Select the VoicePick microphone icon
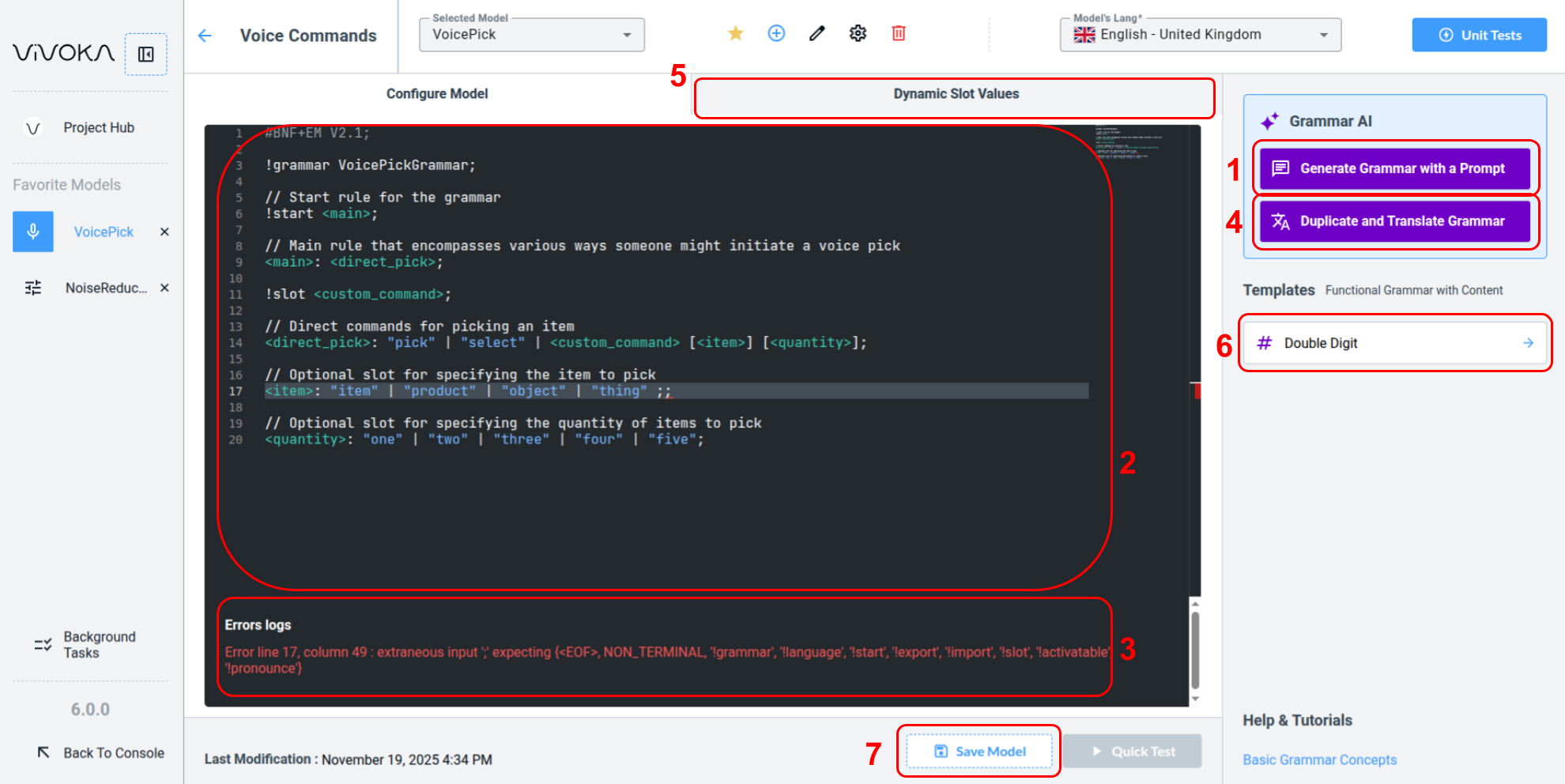Viewport: 1565px width, 784px height. point(33,232)
